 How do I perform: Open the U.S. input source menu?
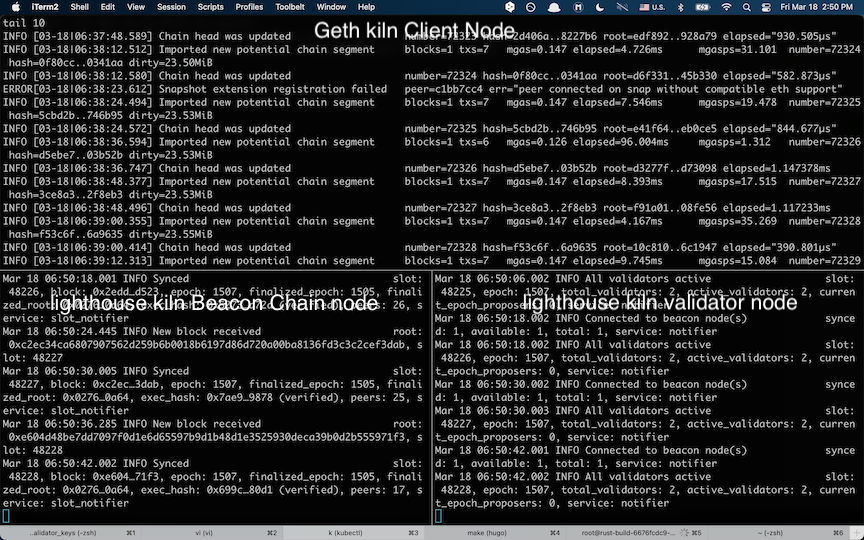pyautogui.click(x=652, y=7)
